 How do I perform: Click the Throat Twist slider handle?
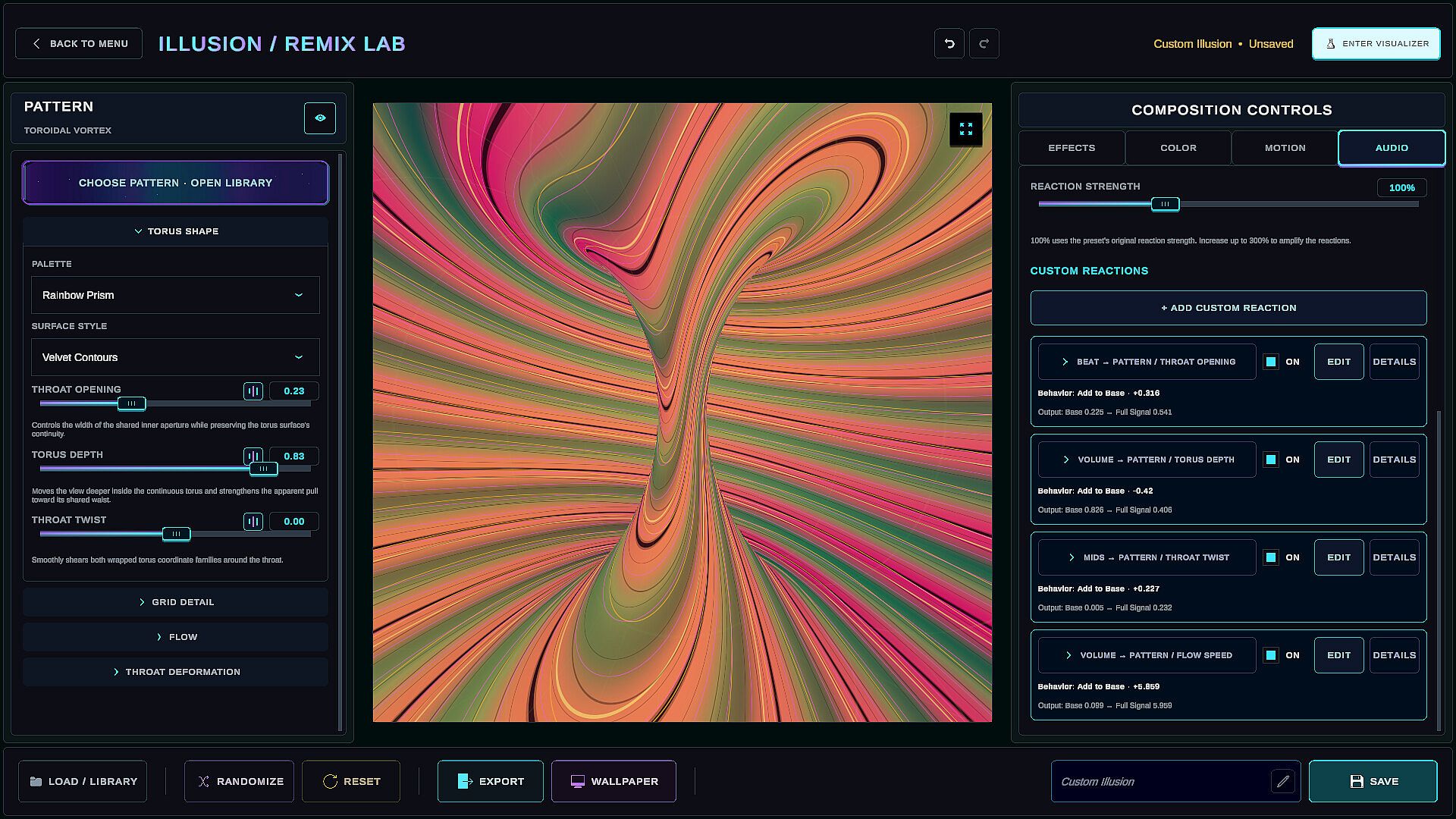coord(176,534)
